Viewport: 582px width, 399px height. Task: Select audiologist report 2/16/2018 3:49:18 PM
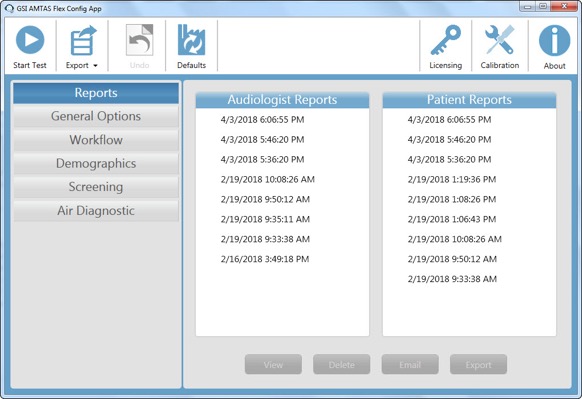point(265,259)
